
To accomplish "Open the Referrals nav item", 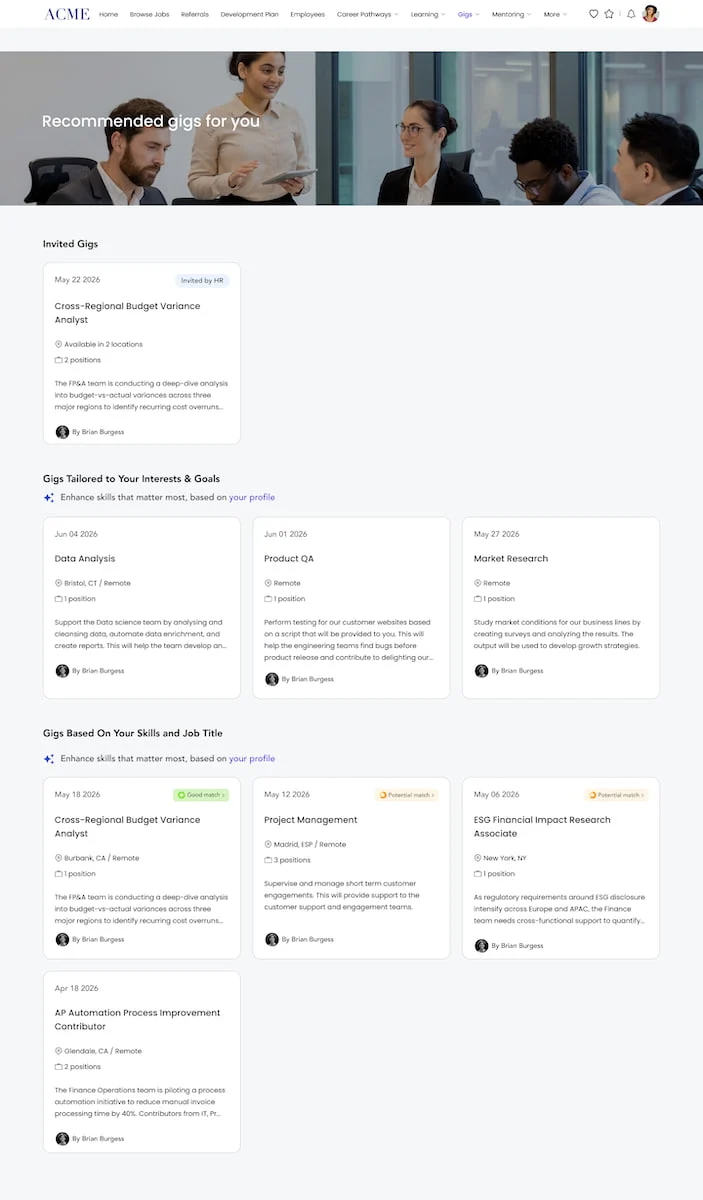I will (x=195, y=15).
